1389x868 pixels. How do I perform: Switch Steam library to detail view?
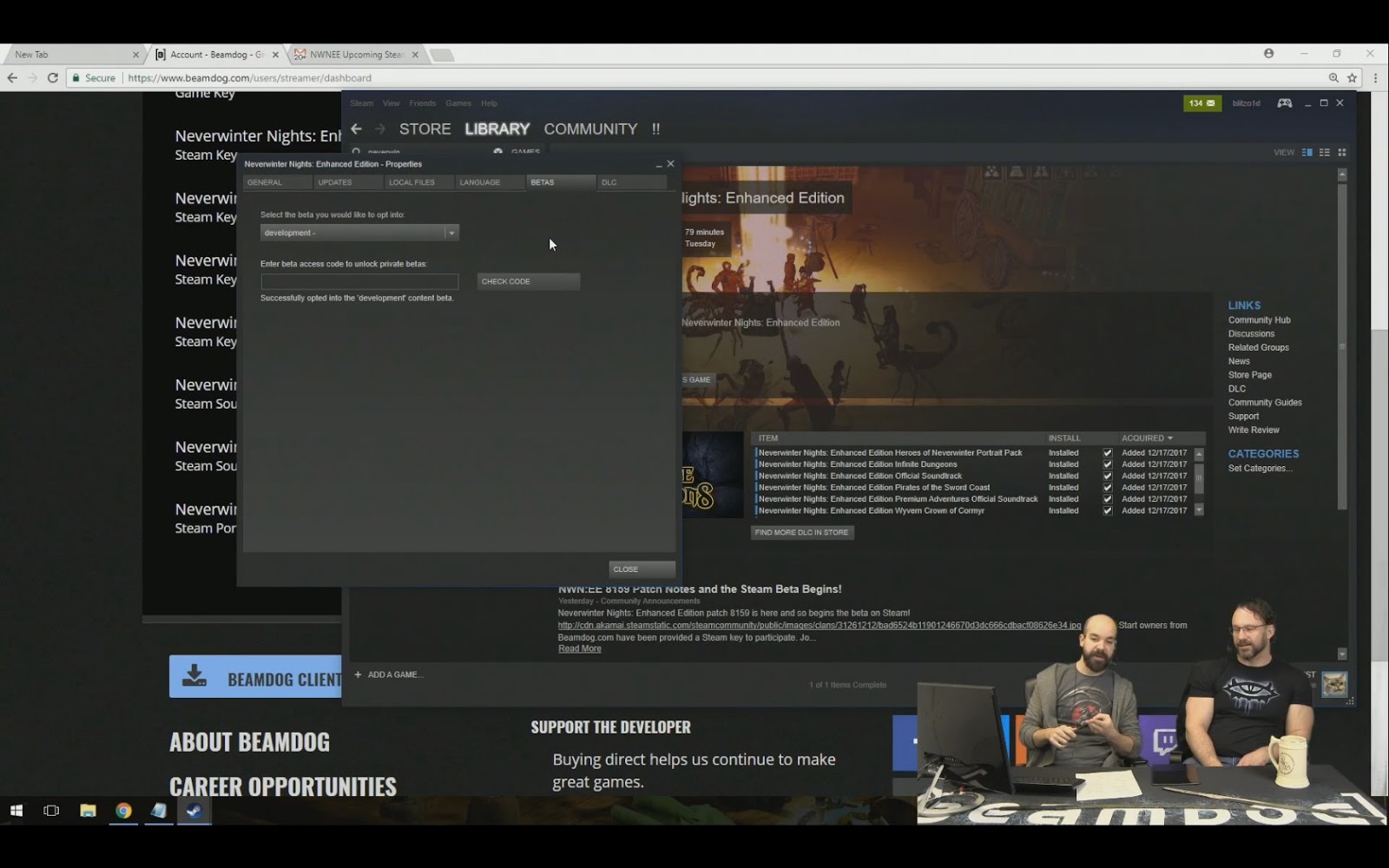[x=1307, y=153]
